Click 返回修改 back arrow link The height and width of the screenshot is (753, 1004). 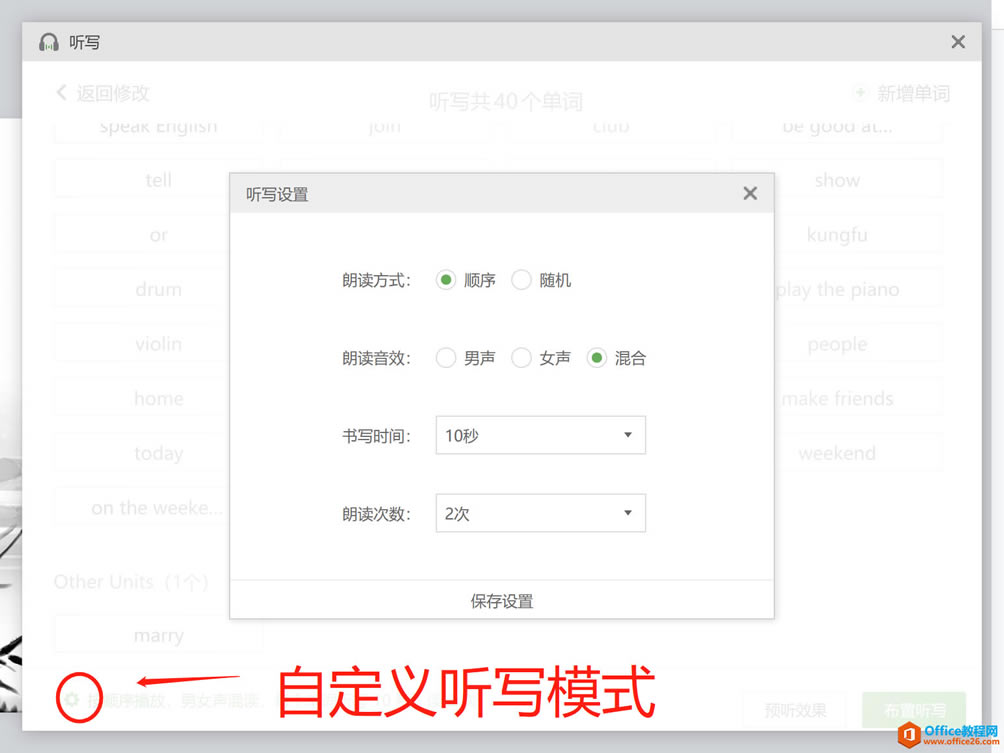[103, 93]
